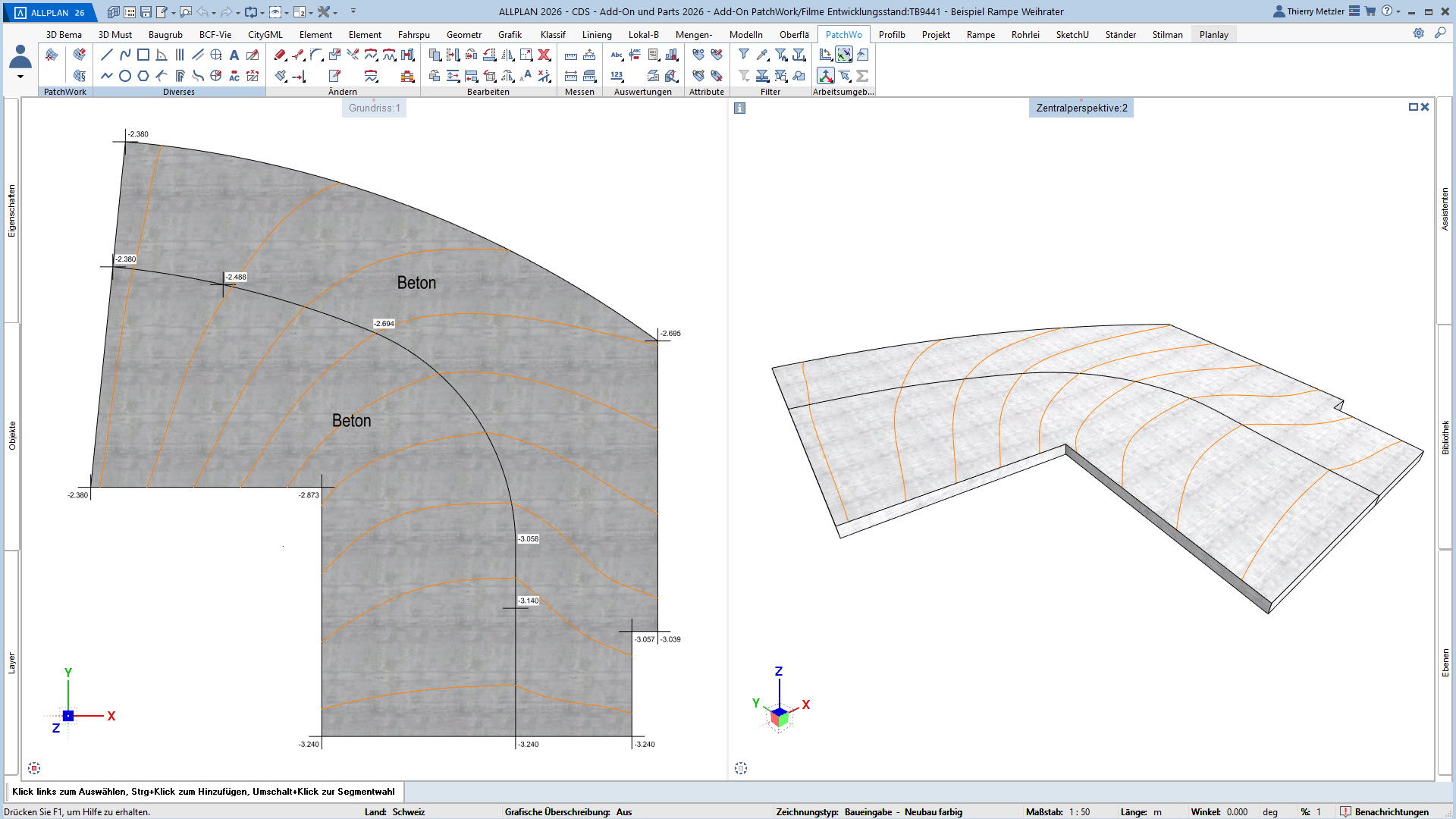Click the 123 numbering evaluation icon
The width and height of the screenshot is (1456, 819).
(617, 76)
